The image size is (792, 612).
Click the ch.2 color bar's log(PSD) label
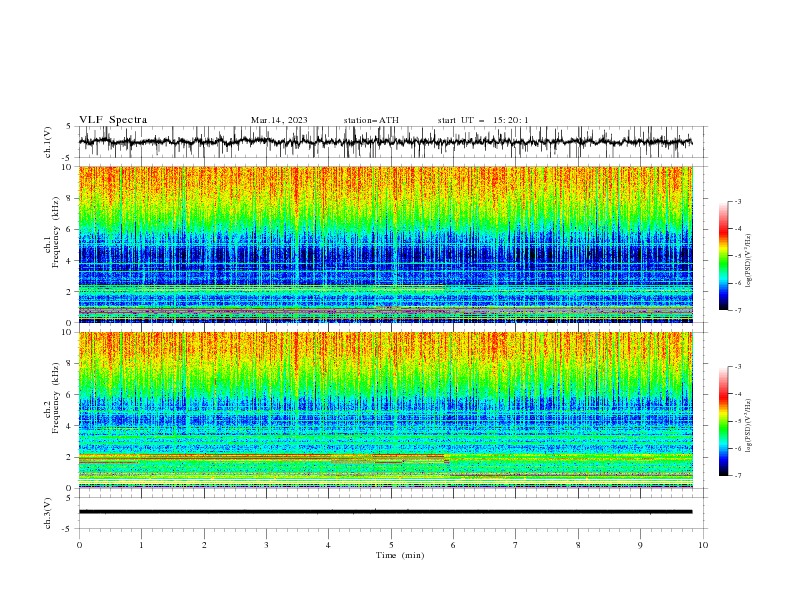749,426
